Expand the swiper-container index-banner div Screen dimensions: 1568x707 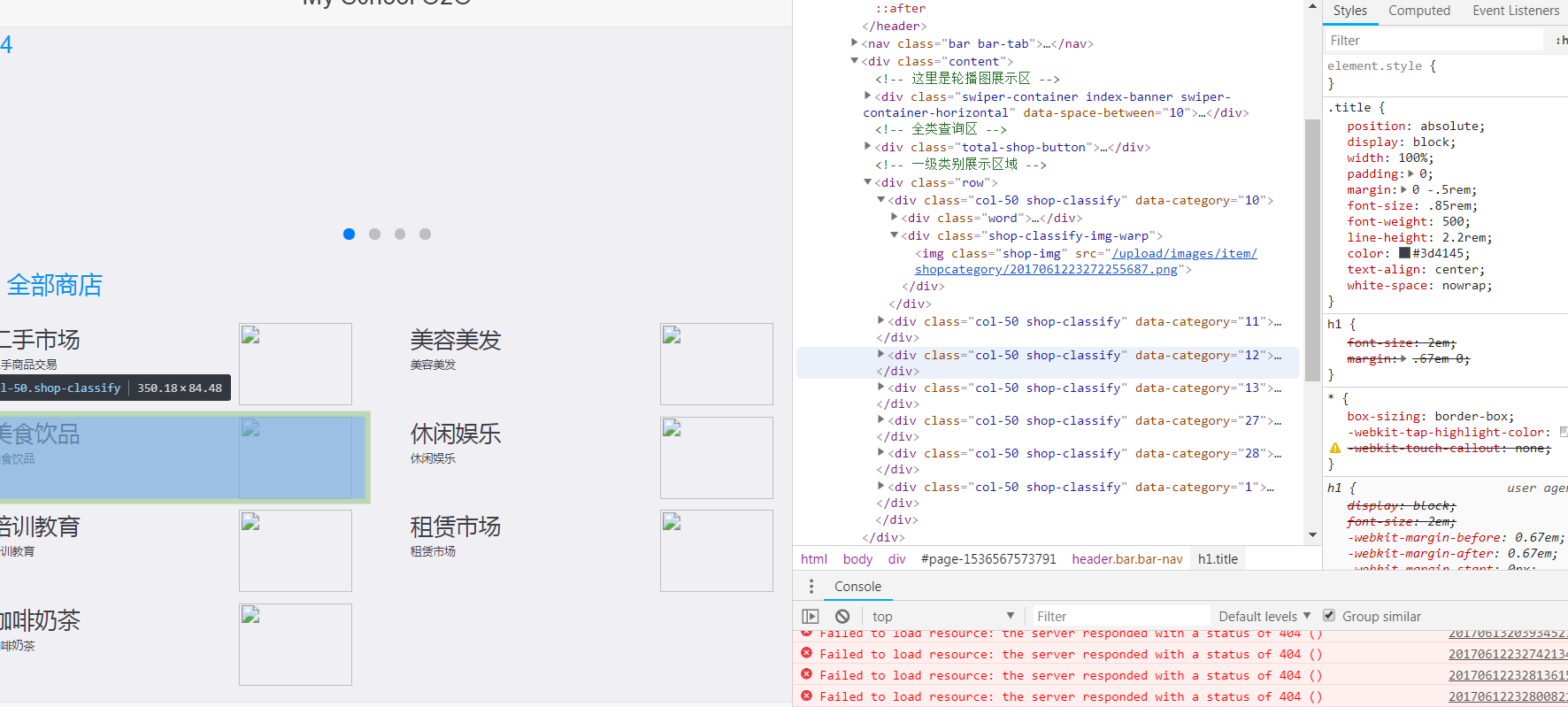click(867, 96)
